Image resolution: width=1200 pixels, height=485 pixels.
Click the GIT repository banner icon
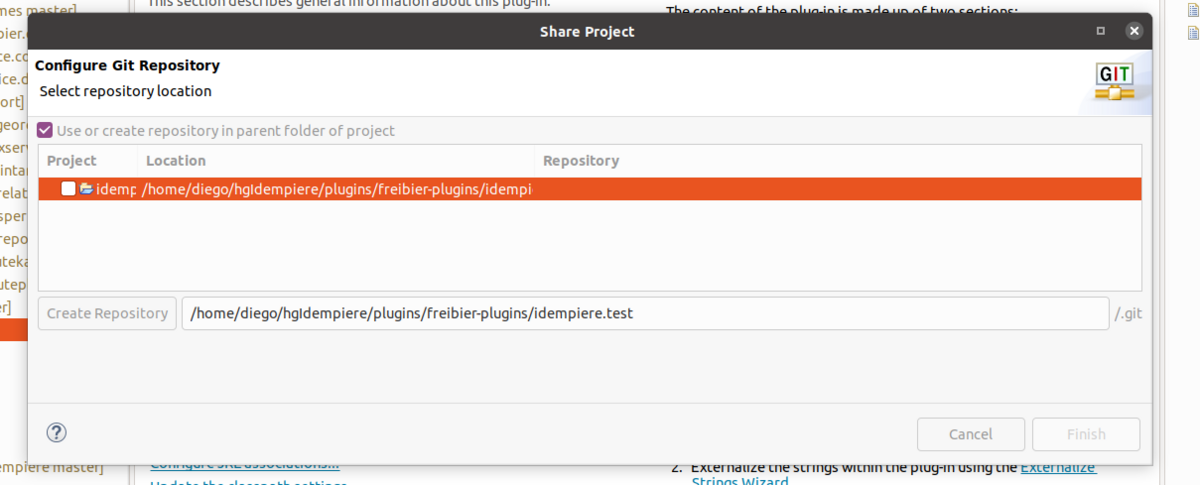click(1114, 83)
